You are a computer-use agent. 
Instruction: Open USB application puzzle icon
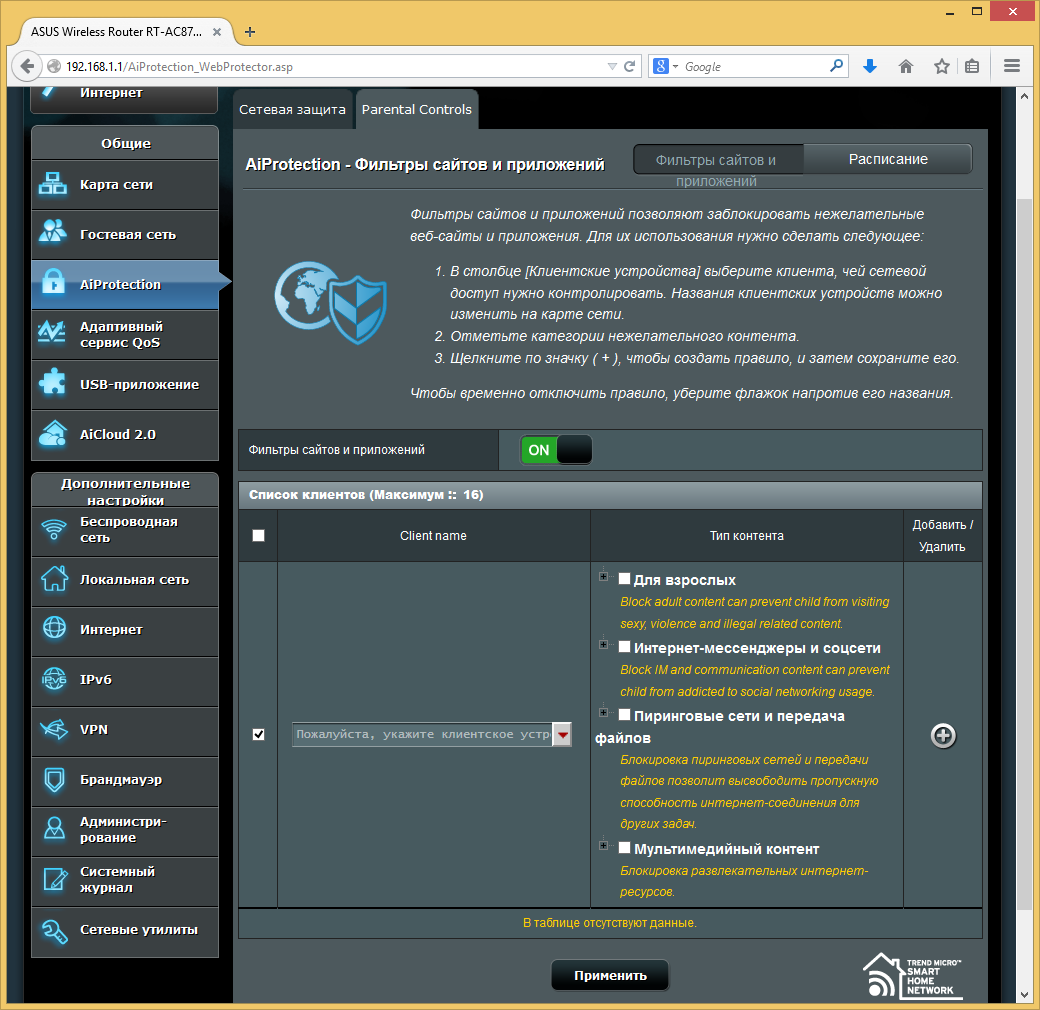pyautogui.click(x=52, y=382)
